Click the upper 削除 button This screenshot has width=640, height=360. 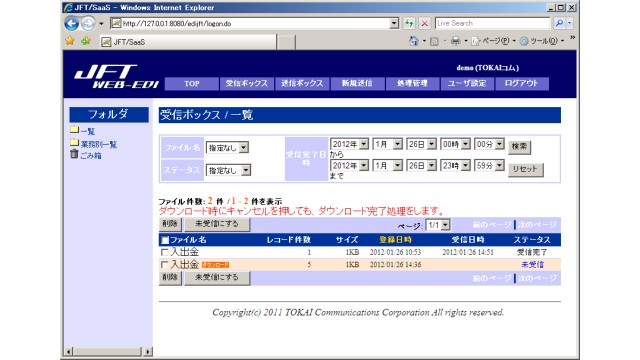170,224
